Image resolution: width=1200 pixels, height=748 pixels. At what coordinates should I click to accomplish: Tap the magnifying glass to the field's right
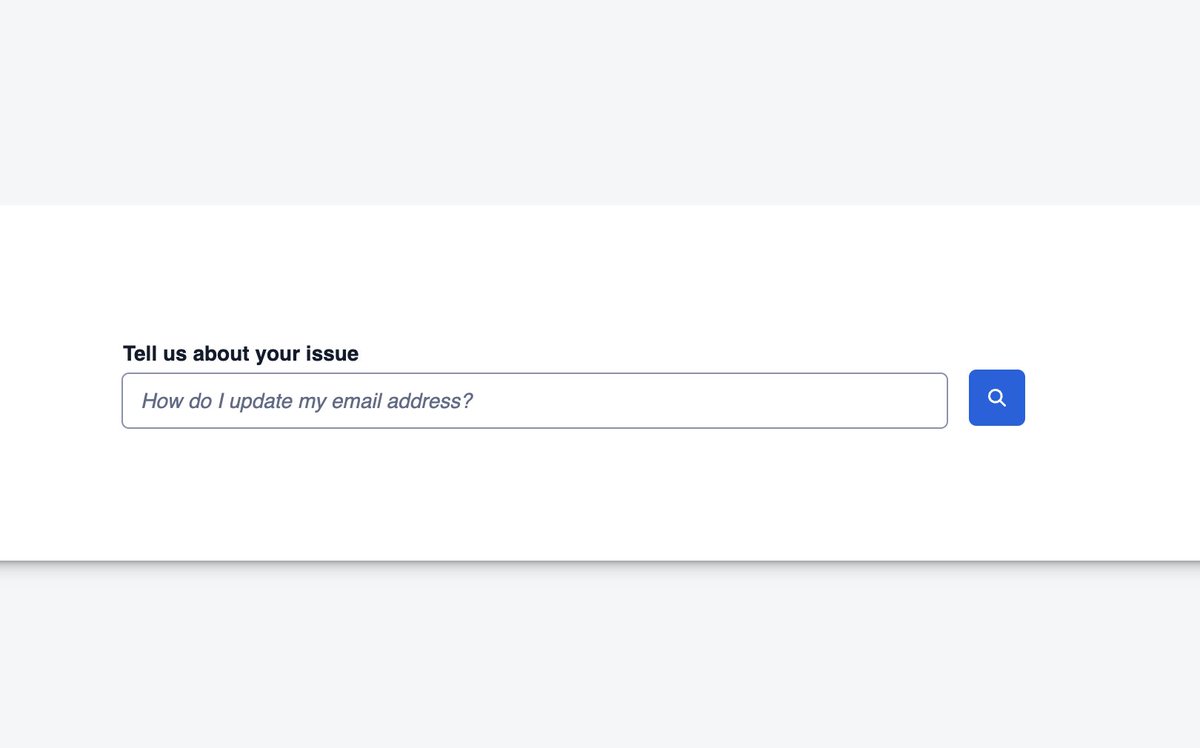point(996,398)
